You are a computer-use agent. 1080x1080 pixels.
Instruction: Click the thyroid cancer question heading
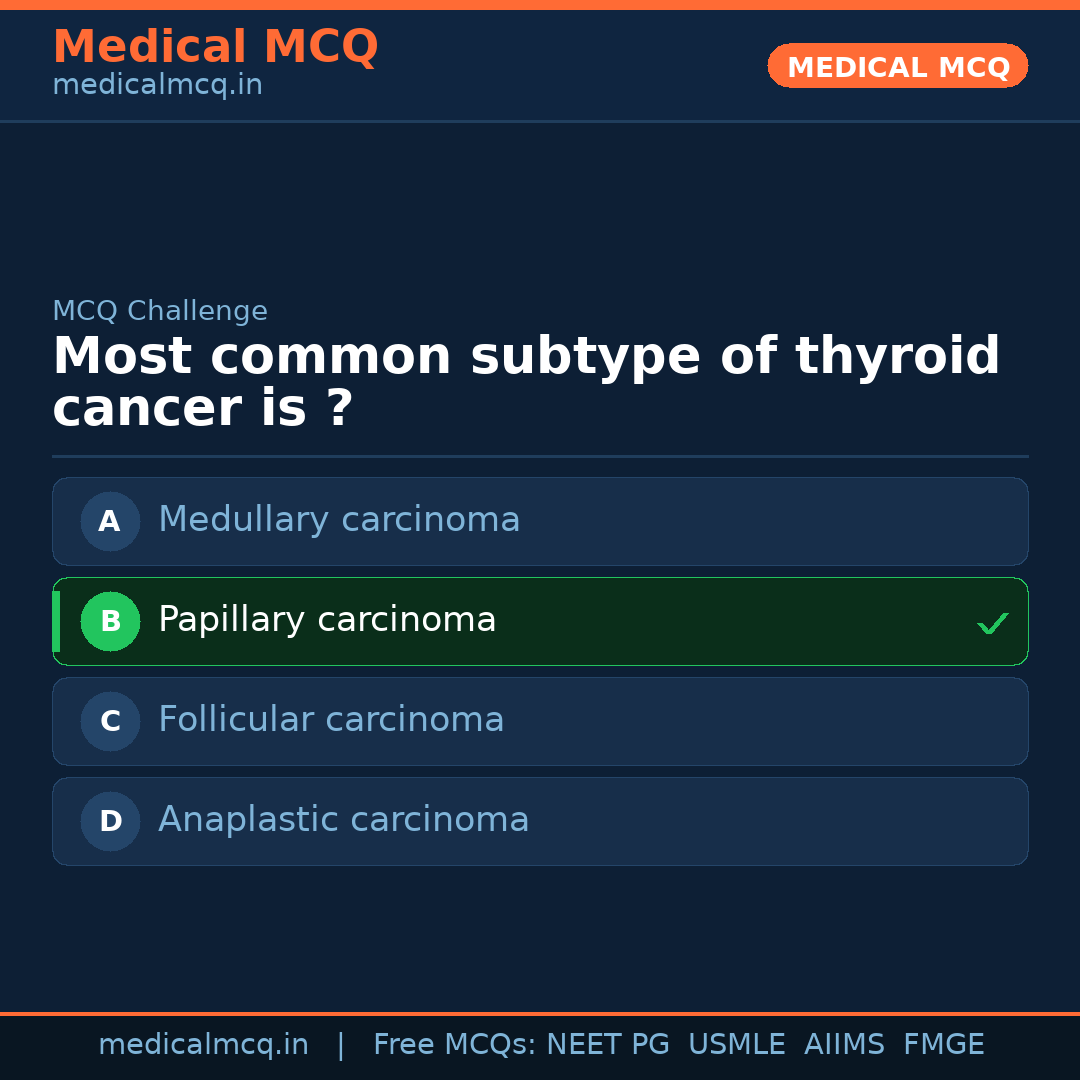(x=526, y=382)
